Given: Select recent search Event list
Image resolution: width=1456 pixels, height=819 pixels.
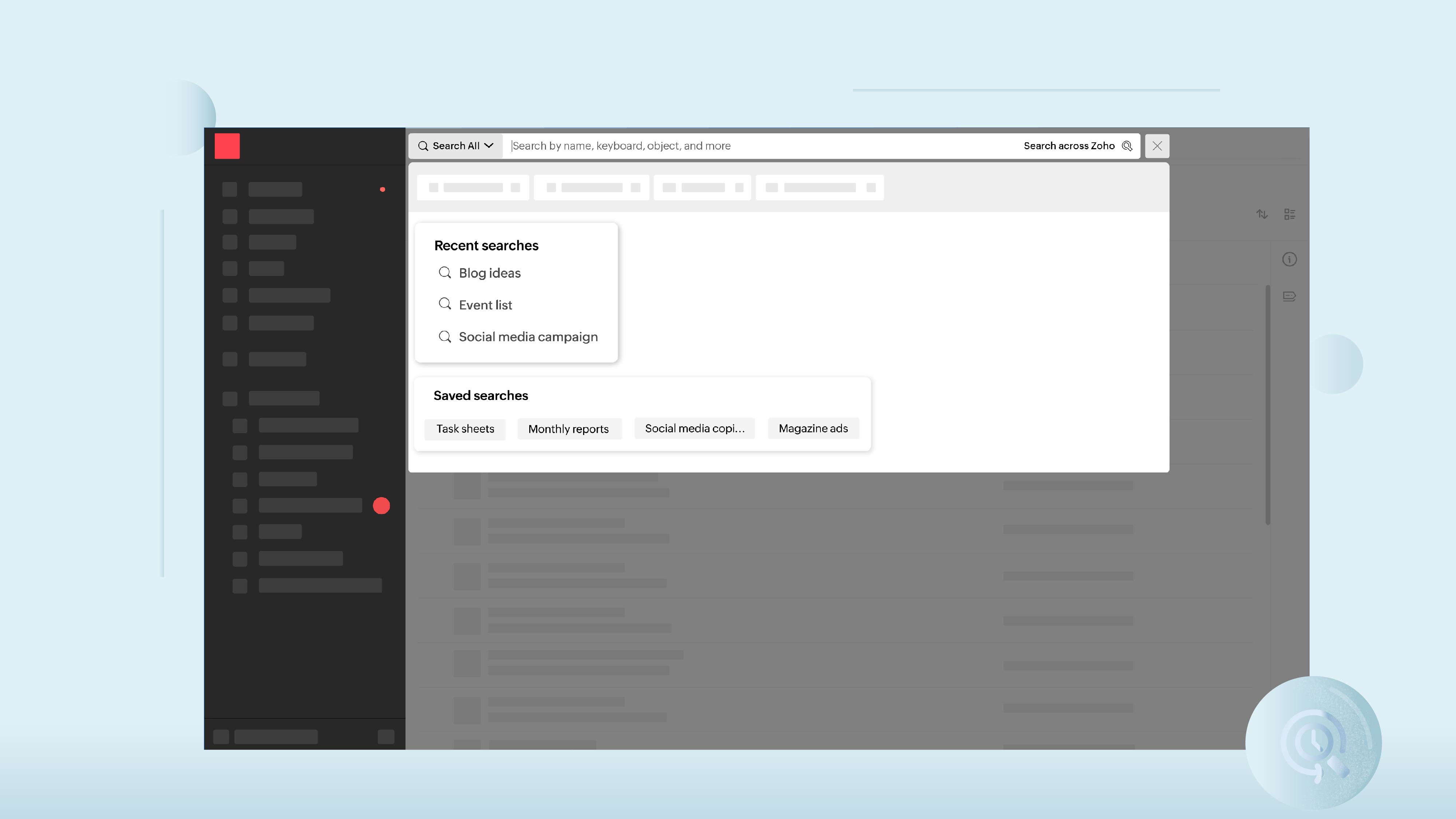Looking at the screenshot, I should click(485, 305).
